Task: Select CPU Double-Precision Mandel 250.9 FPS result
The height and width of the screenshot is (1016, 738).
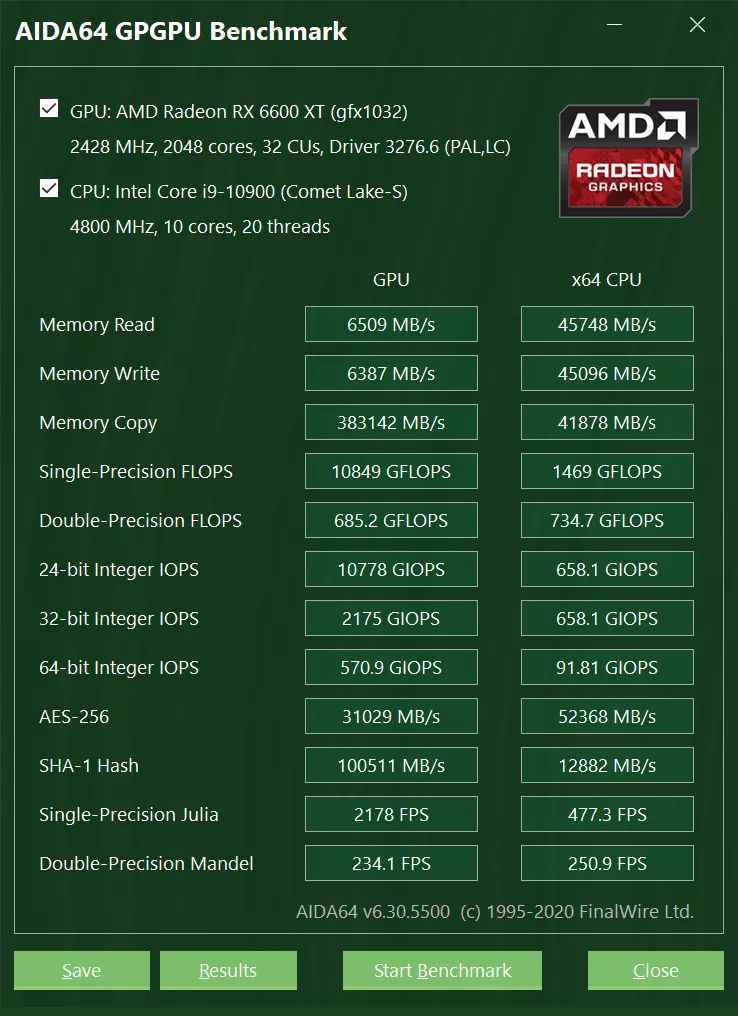Action: coord(607,863)
